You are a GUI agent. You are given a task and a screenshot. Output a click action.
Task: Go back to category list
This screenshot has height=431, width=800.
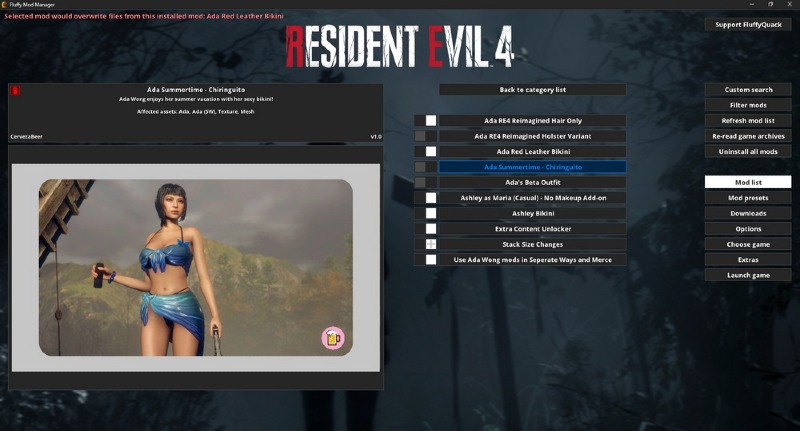point(533,90)
